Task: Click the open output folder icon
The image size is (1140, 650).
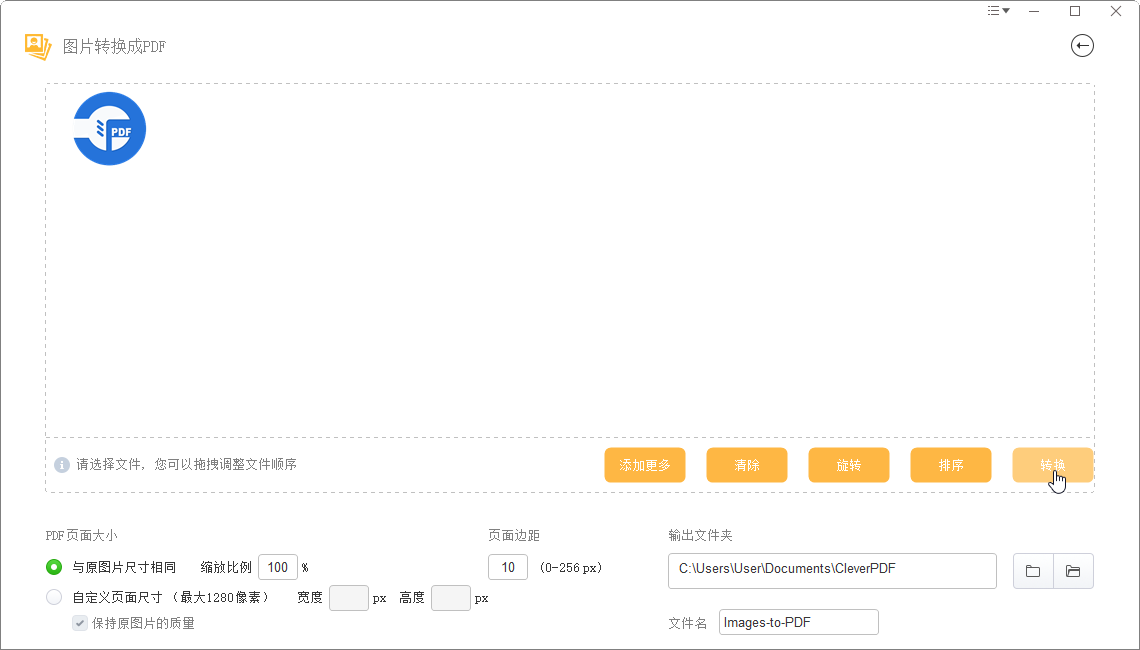Action: 1072,571
